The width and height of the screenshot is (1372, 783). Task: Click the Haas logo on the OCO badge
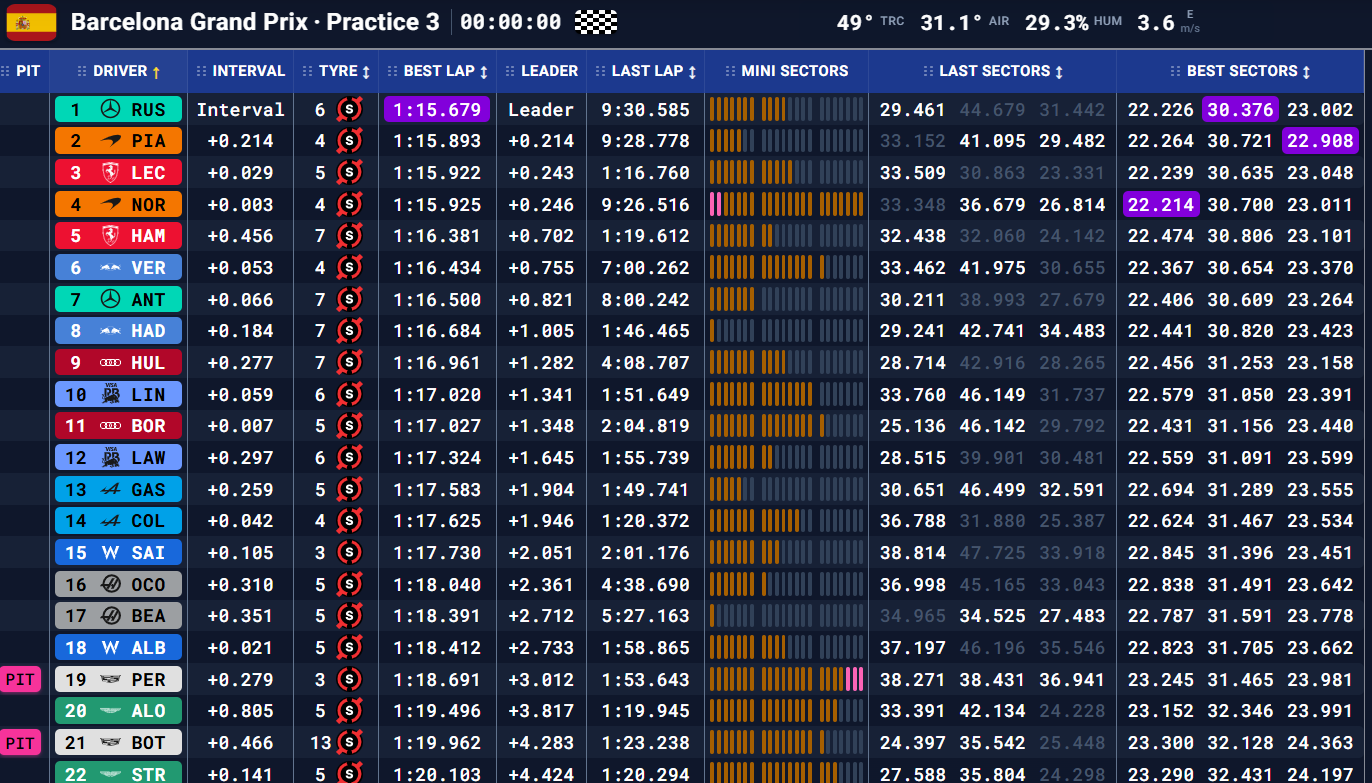coord(111,584)
